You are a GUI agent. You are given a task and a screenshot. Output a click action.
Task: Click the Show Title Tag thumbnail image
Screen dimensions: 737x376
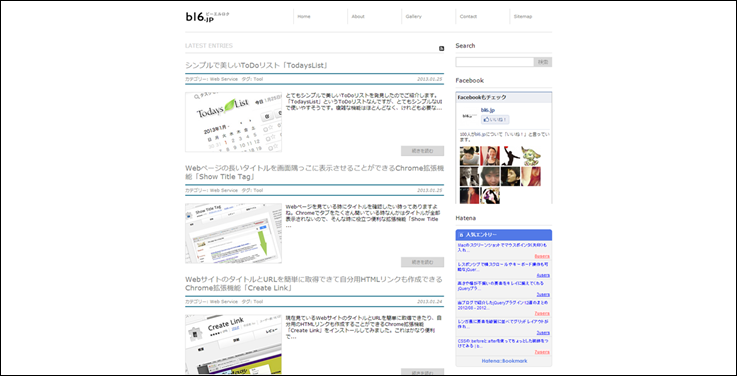point(234,233)
